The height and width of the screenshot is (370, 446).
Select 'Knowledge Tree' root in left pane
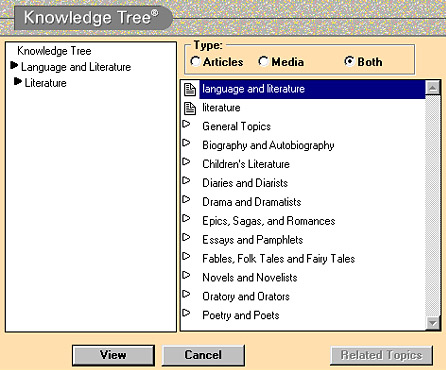[54, 51]
